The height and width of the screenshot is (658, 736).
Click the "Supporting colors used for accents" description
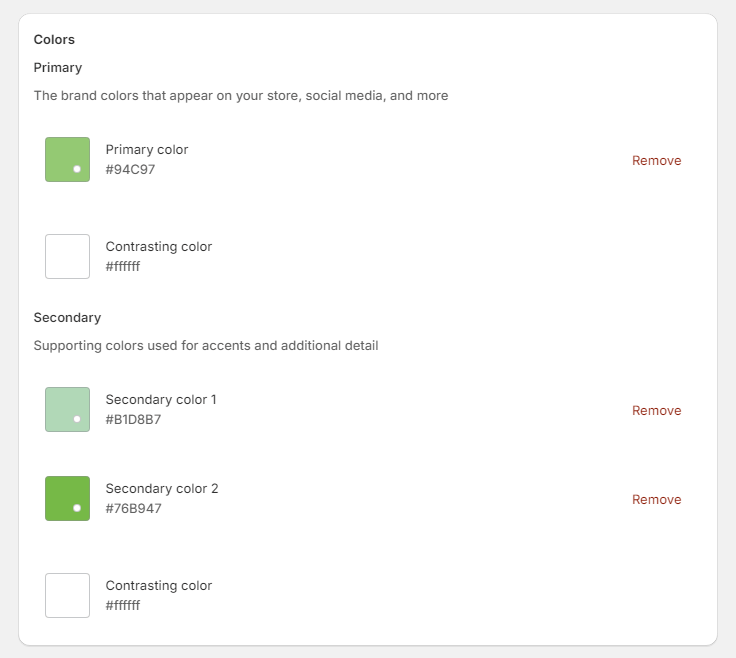206,346
